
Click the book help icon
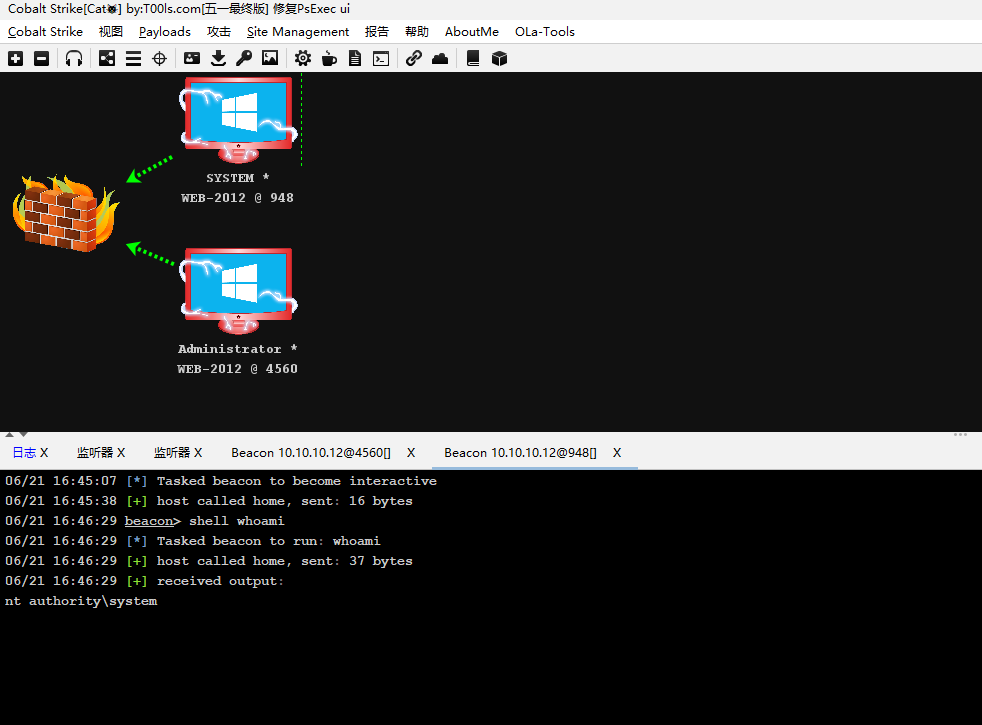click(x=473, y=59)
